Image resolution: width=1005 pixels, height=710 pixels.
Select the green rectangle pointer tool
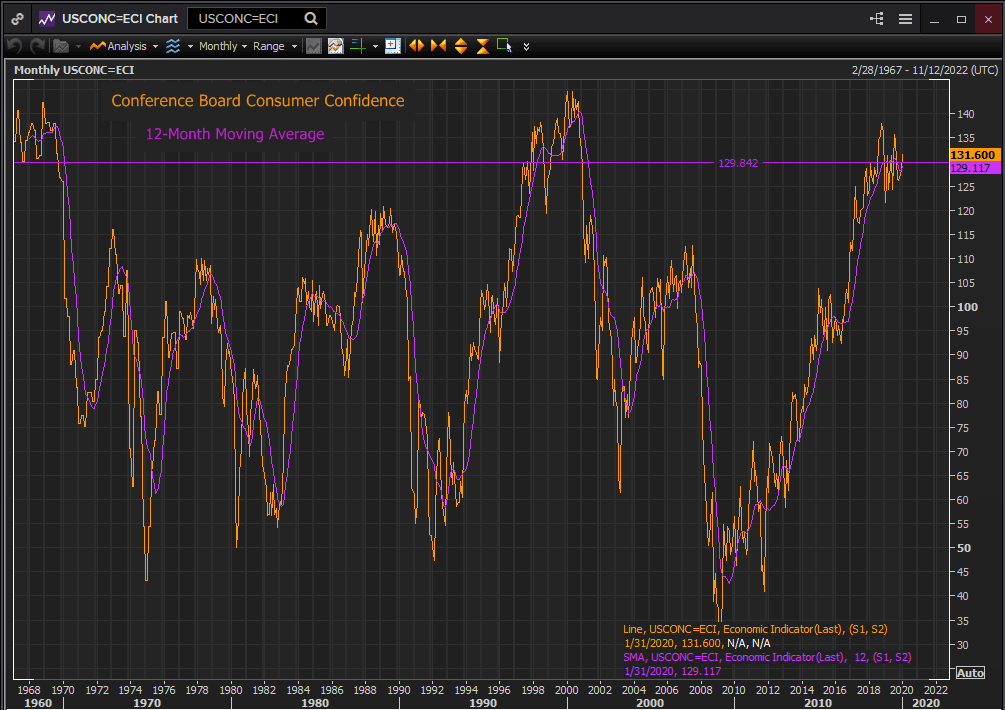[x=504, y=46]
